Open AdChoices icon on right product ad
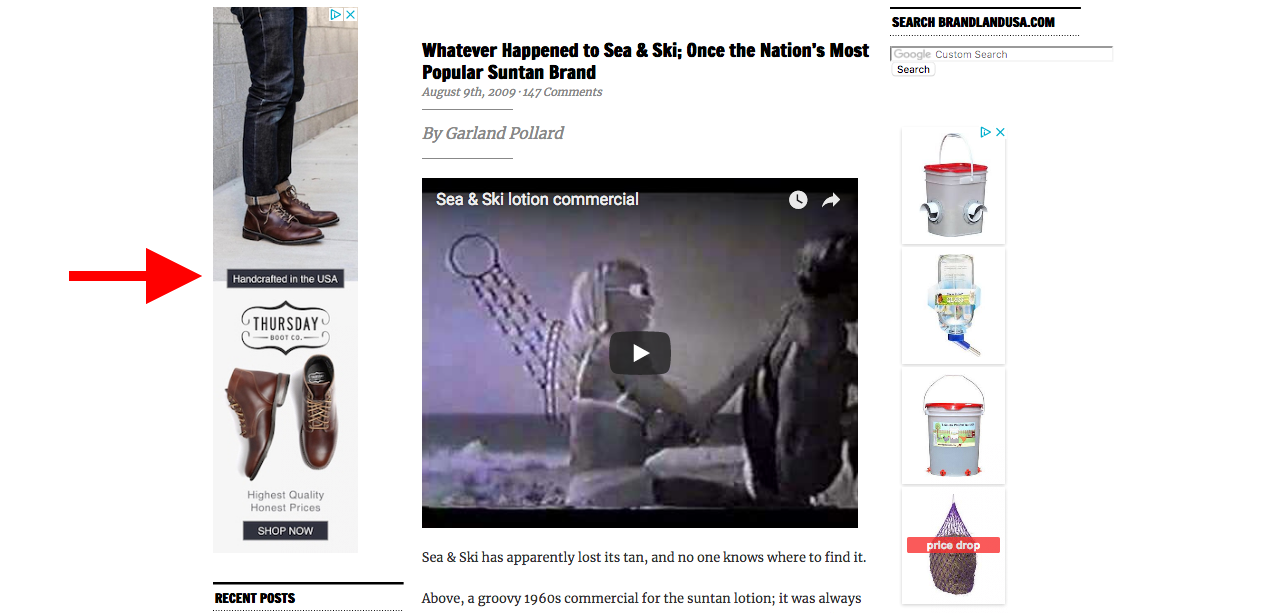This screenshot has height=613, width=1263. [986, 132]
